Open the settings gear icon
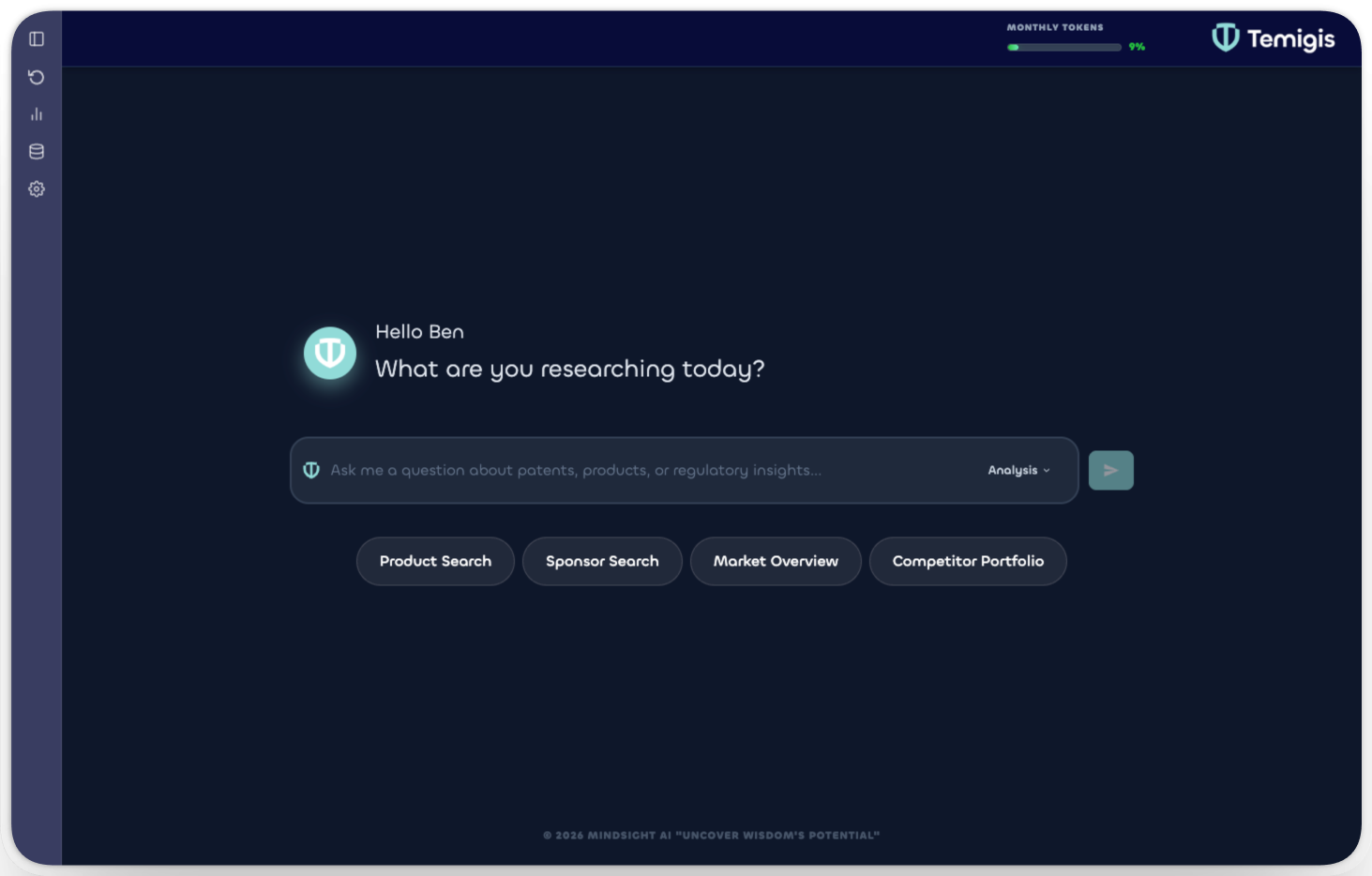The height and width of the screenshot is (876, 1372). point(37,189)
